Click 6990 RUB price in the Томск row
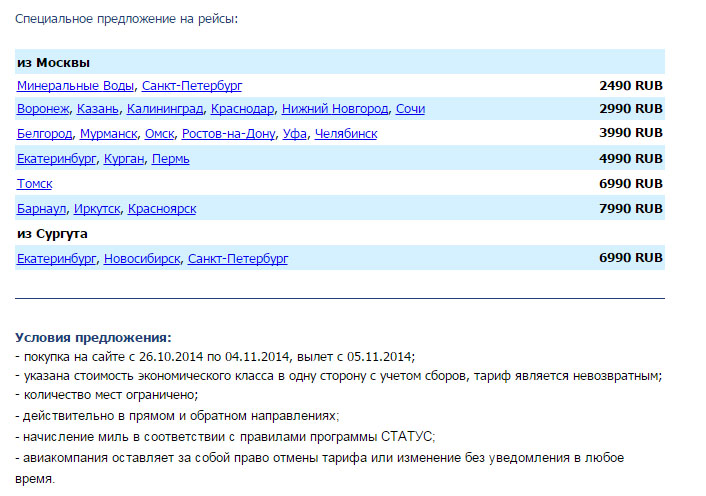706x496 pixels. [631, 184]
